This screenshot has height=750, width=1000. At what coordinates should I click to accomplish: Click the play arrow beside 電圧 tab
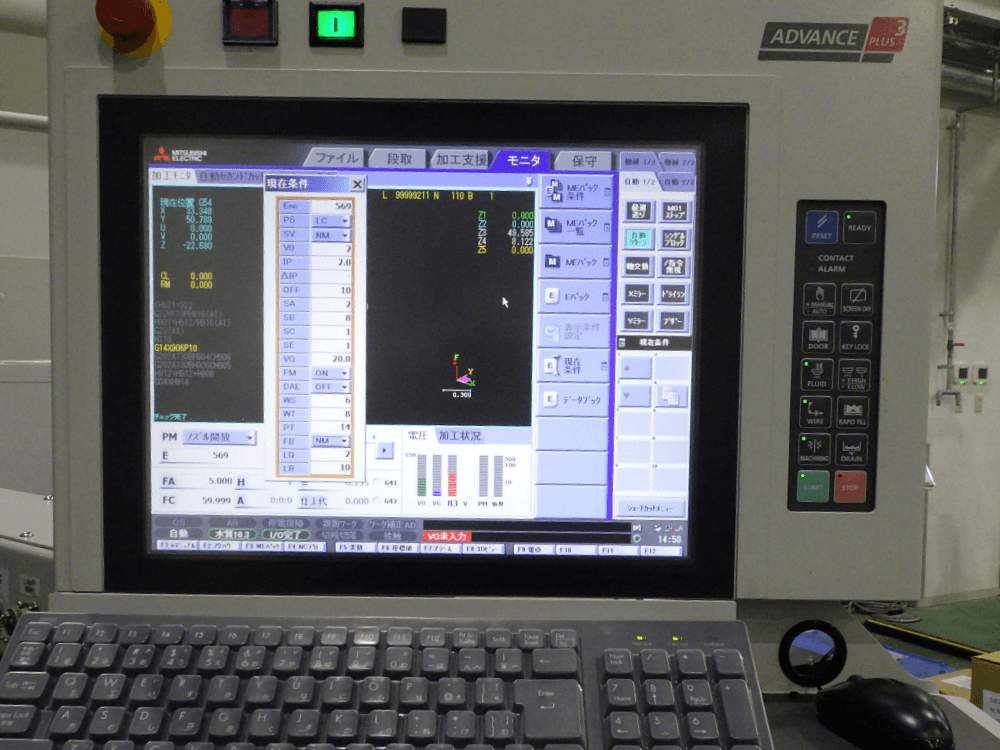pos(385,450)
